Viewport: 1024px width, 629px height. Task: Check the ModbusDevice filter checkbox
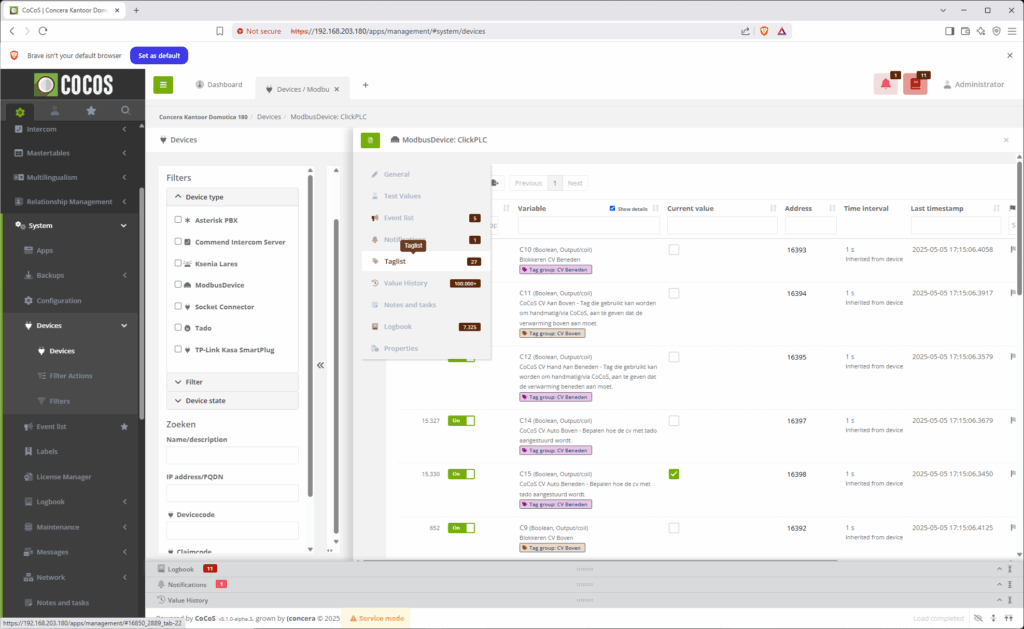[178, 285]
